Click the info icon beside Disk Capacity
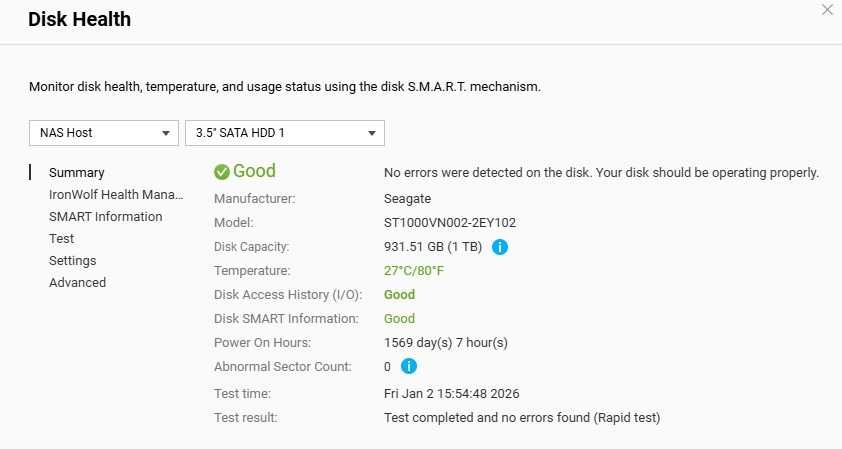This screenshot has width=842, height=449. tap(500, 247)
